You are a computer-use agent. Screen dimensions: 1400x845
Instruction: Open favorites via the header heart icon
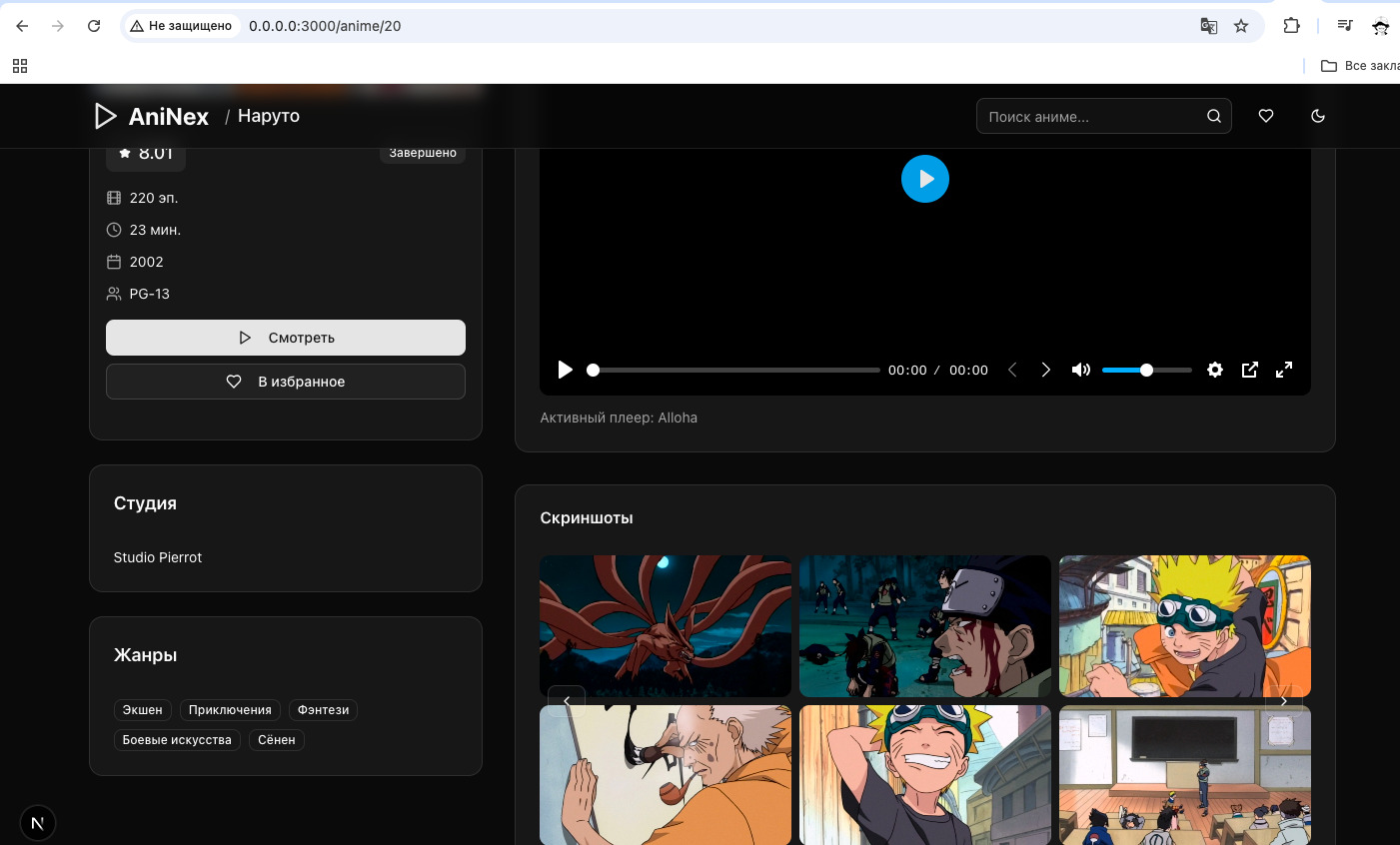click(1266, 116)
